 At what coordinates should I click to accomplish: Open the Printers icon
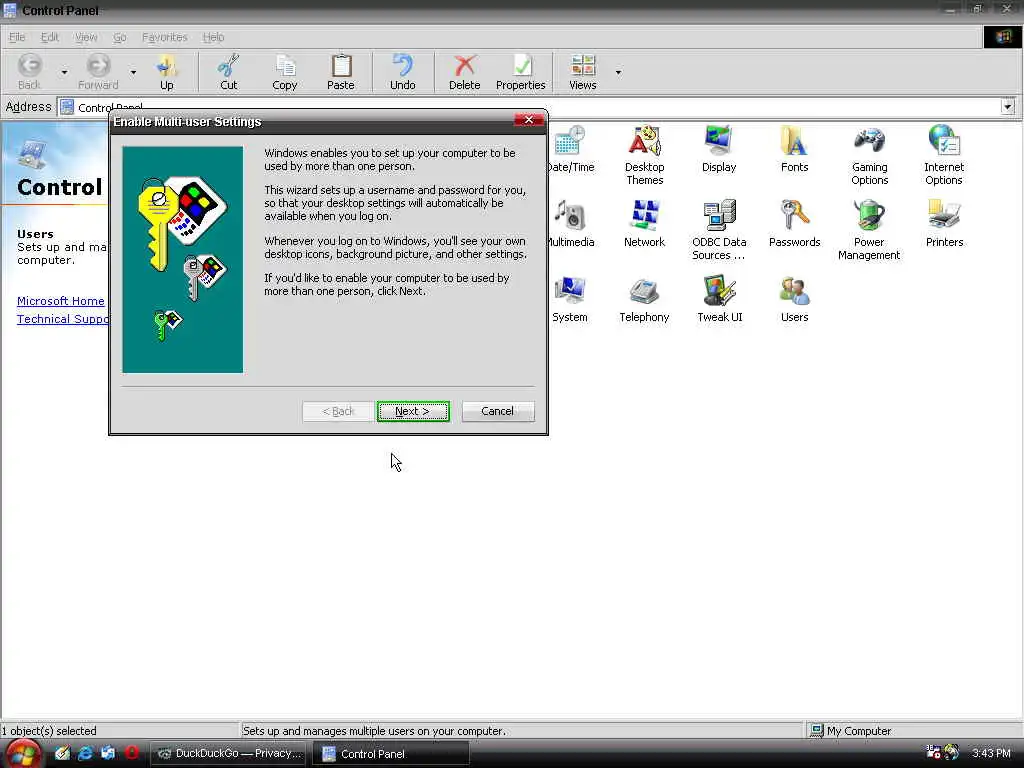pyautogui.click(x=944, y=225)
